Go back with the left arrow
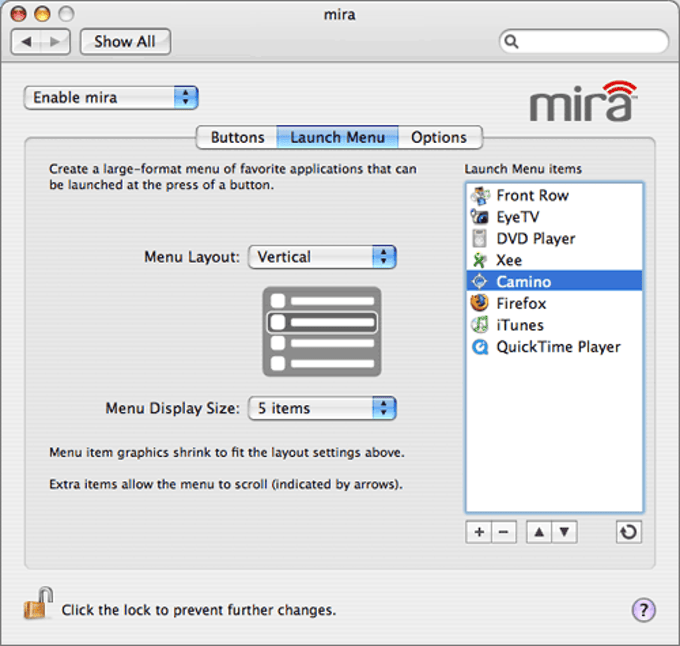Viewport: 680px width, 646px height. (26, 42)
